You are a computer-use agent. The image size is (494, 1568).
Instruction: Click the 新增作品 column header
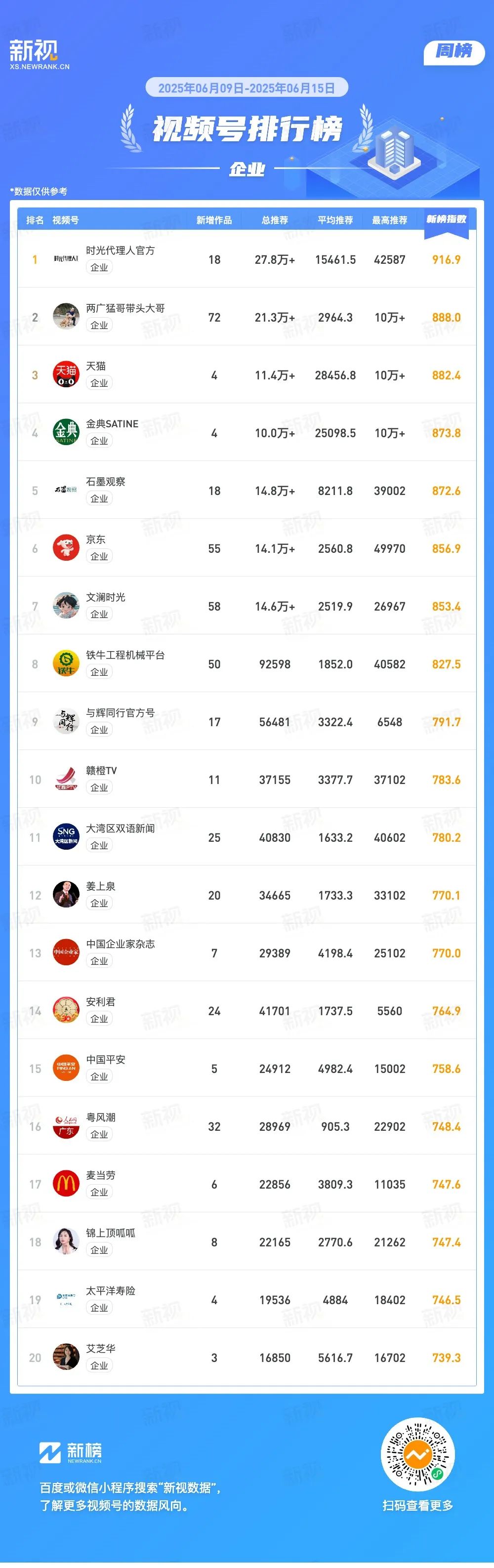click(x=214, y=220)
